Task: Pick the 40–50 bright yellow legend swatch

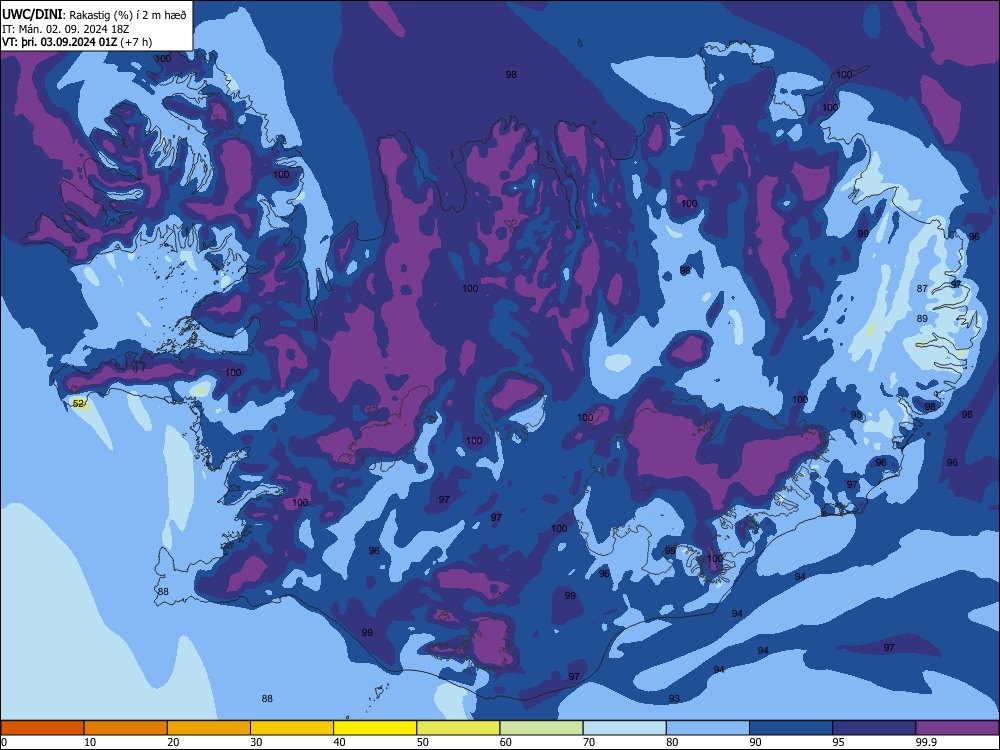Action: [x=375, y=728]
